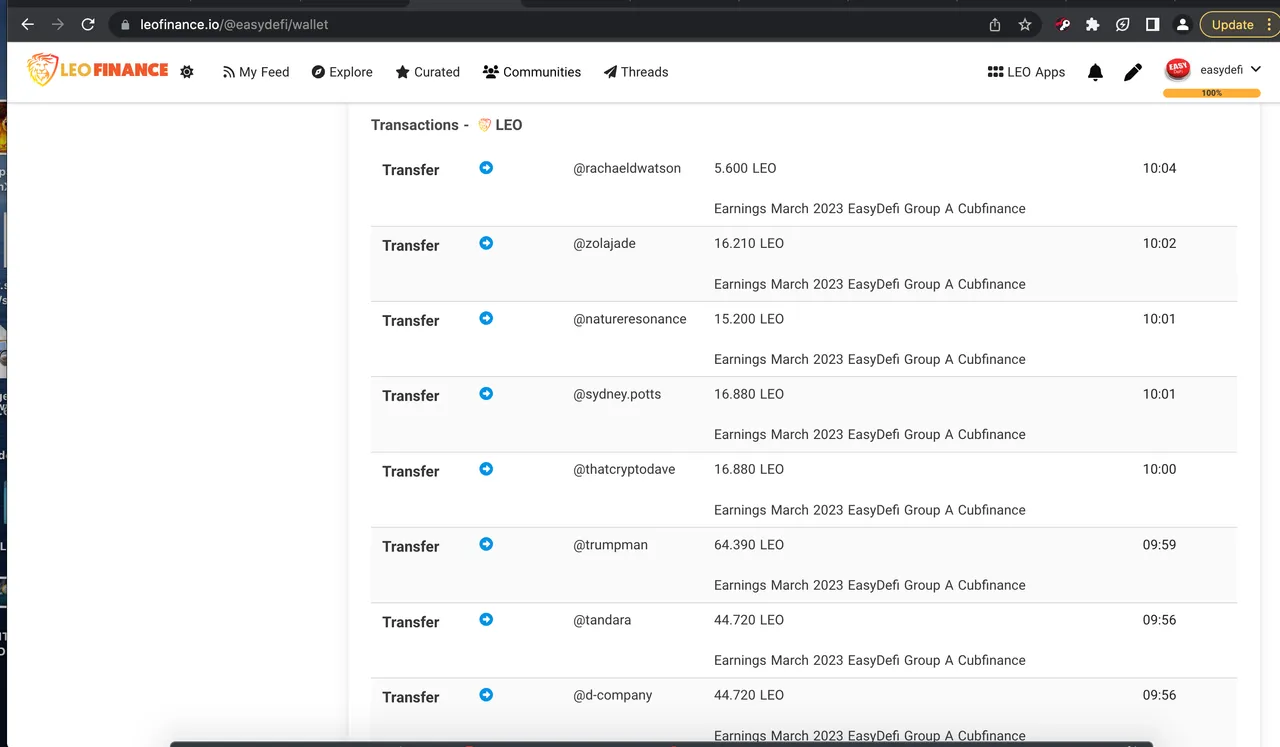Click the blue arrow icon in thatcryptodave row
The height and width of the screenshot is (747, 1280).
coord(486,469)
